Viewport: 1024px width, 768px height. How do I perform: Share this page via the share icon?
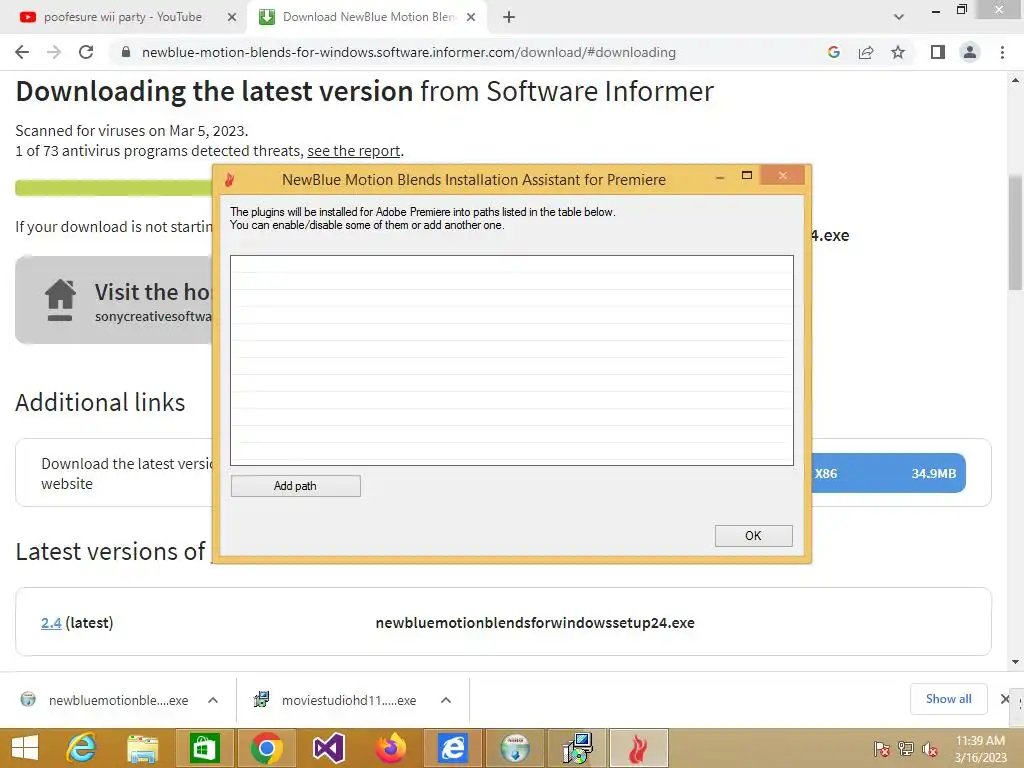tap(866, 52)
